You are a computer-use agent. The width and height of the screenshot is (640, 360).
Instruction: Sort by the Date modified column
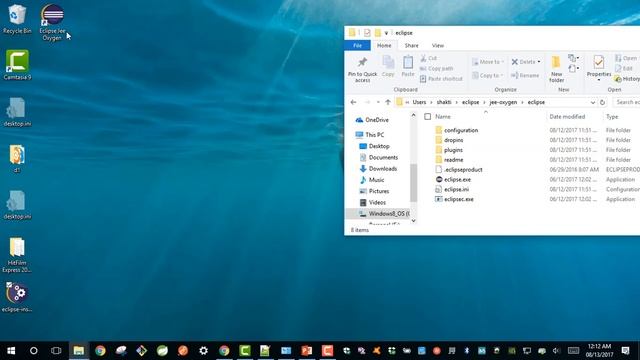[x=567, y=117]
